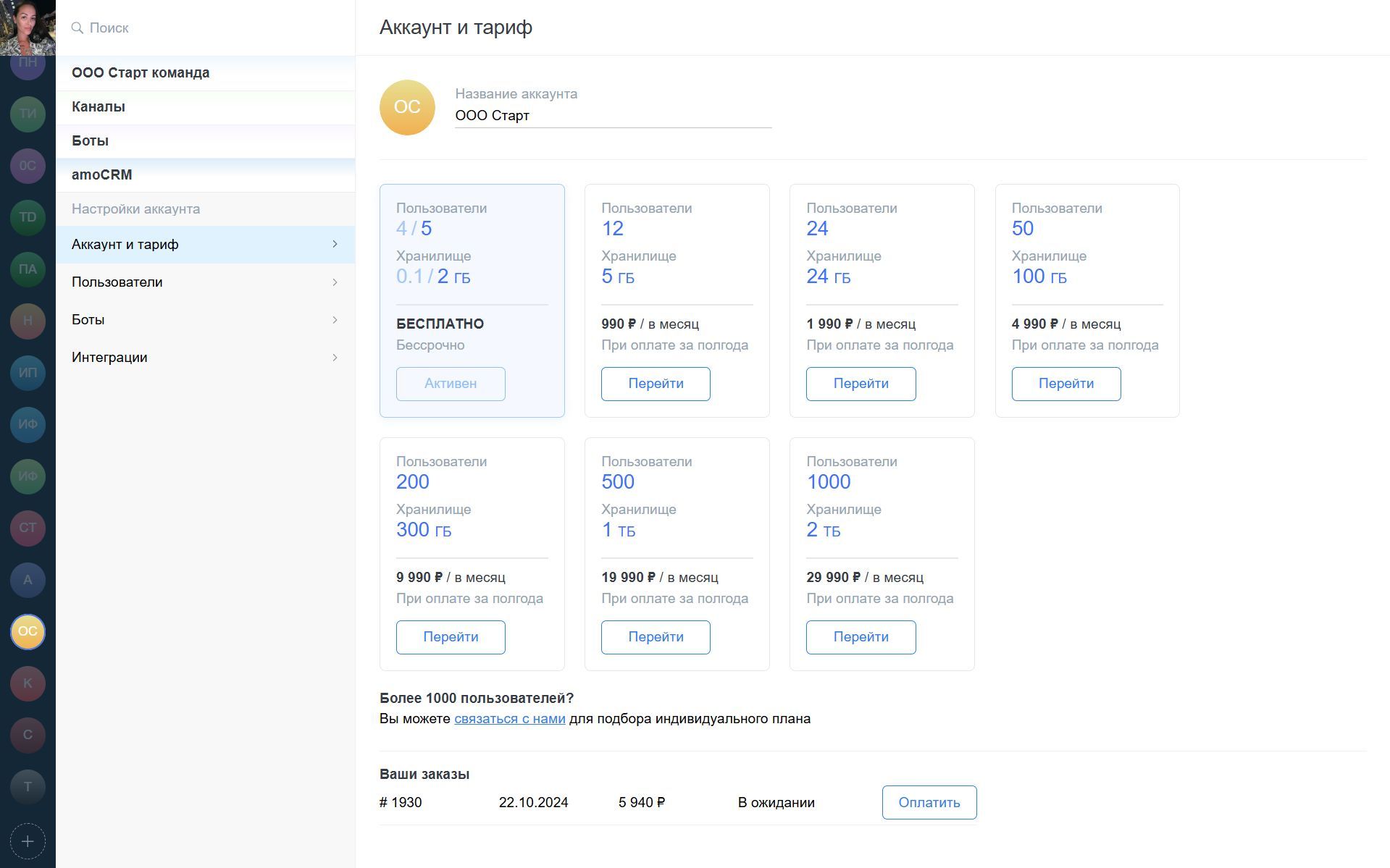The height and width of the screenshot is (868, 1390).
Task: Open the К workspace avatar
Action: pos(28,683)
